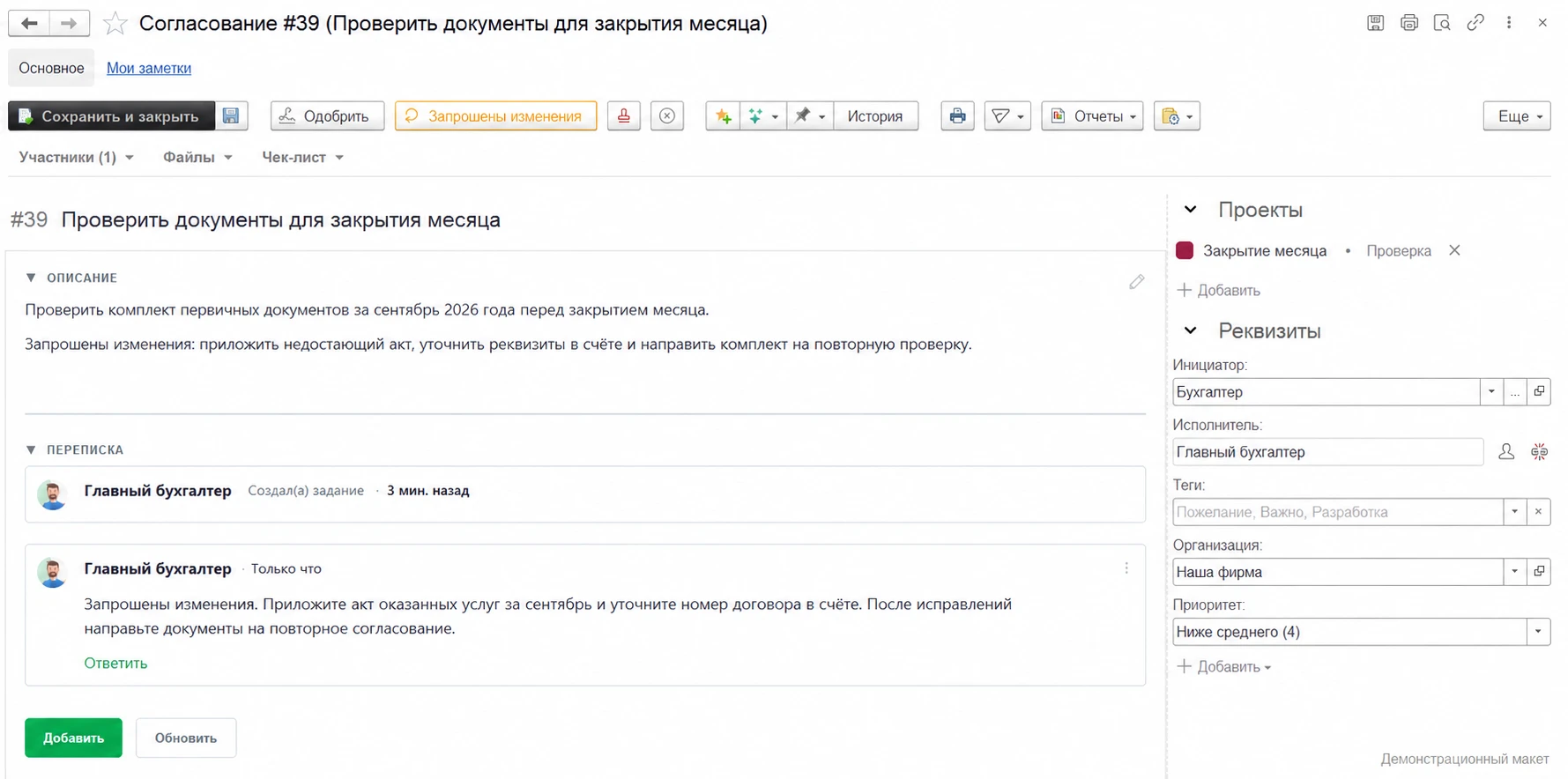Remove the Закрытие месяца project with the X
Viewport: 1568px width, 779px height.
point(1454,251)
